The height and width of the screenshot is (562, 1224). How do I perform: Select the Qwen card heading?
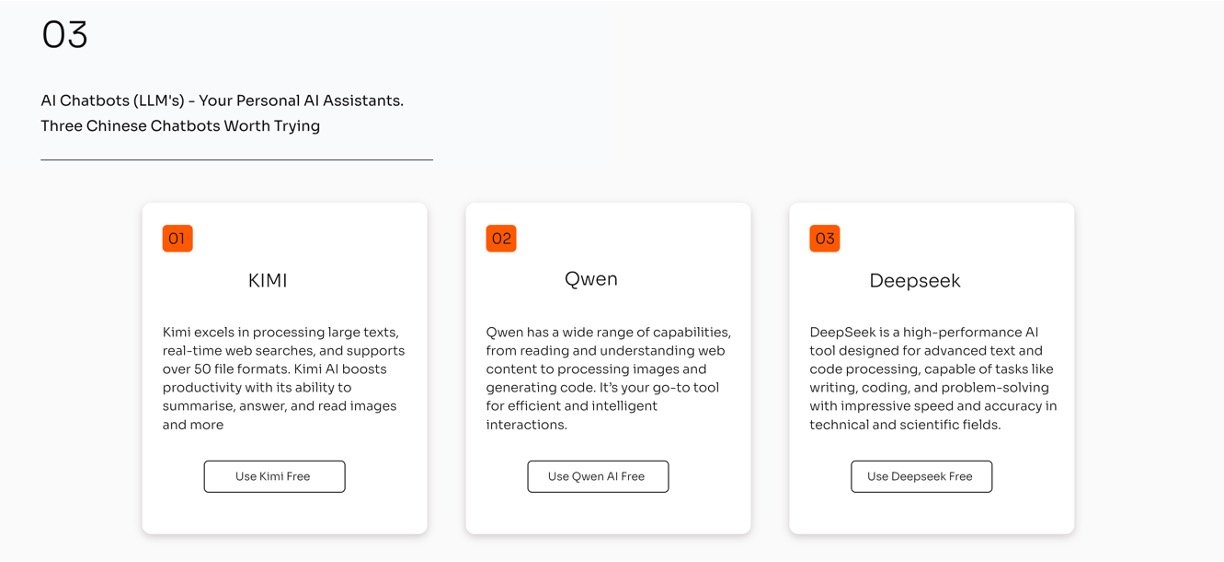click(591, 279)
